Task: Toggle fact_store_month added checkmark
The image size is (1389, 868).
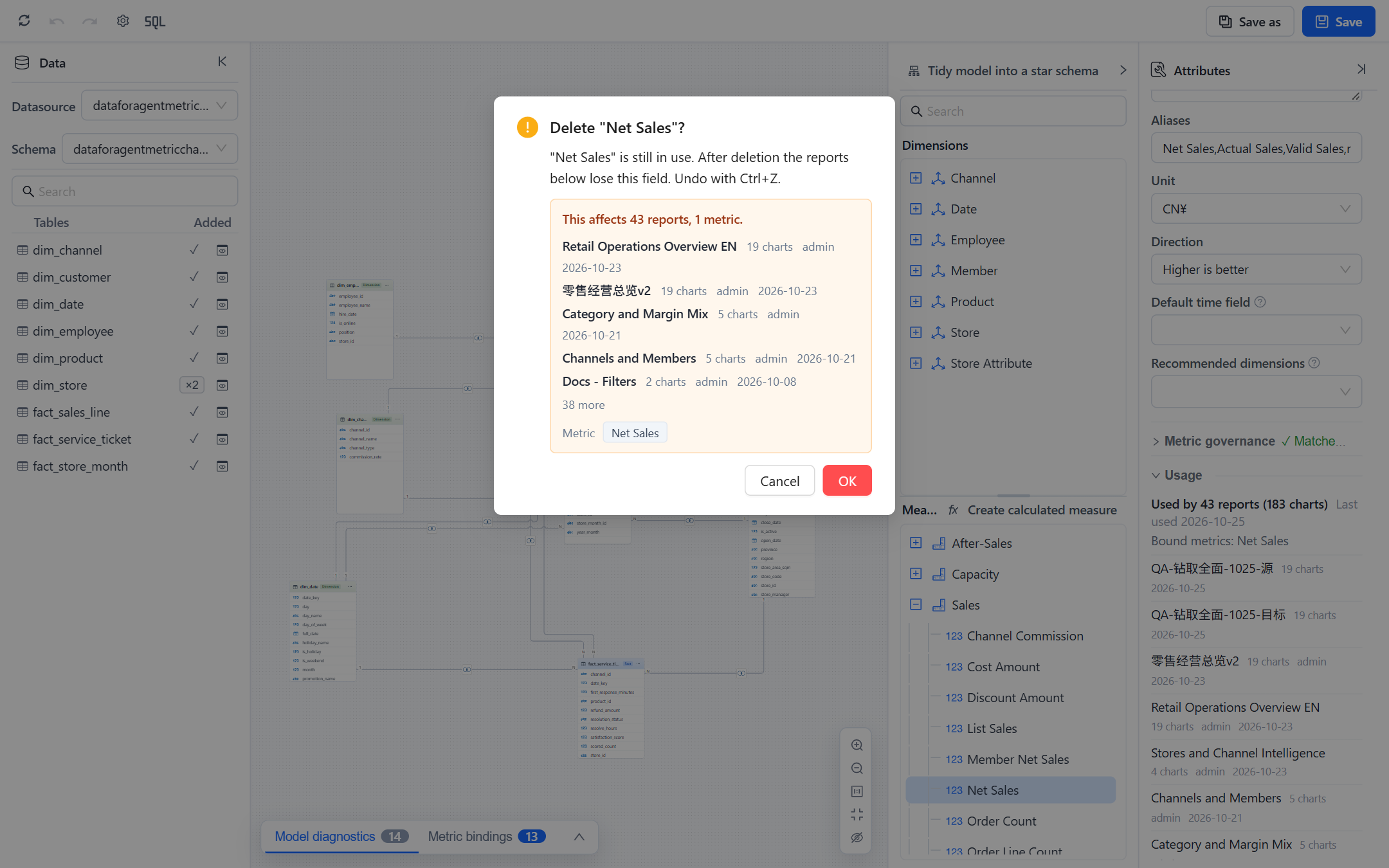Action: pos(194,466)
